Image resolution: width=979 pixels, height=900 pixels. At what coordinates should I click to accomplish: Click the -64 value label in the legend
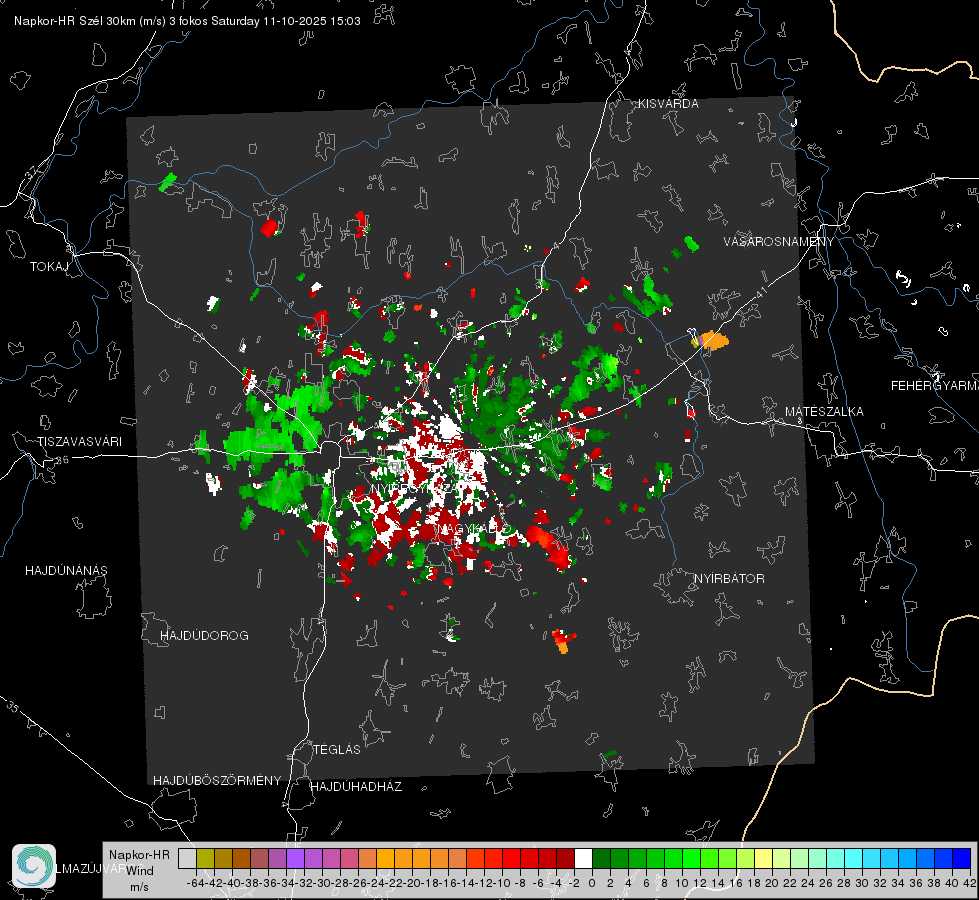[x=196, y=883]
